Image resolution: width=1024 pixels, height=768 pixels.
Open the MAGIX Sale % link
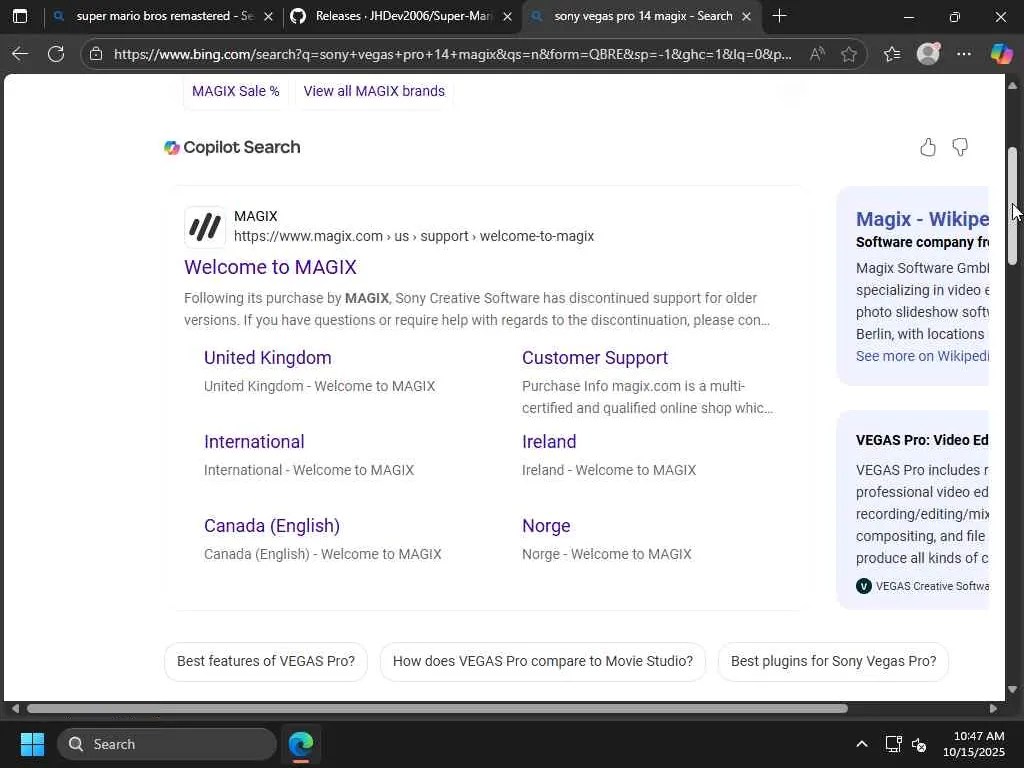click(236, 91)
